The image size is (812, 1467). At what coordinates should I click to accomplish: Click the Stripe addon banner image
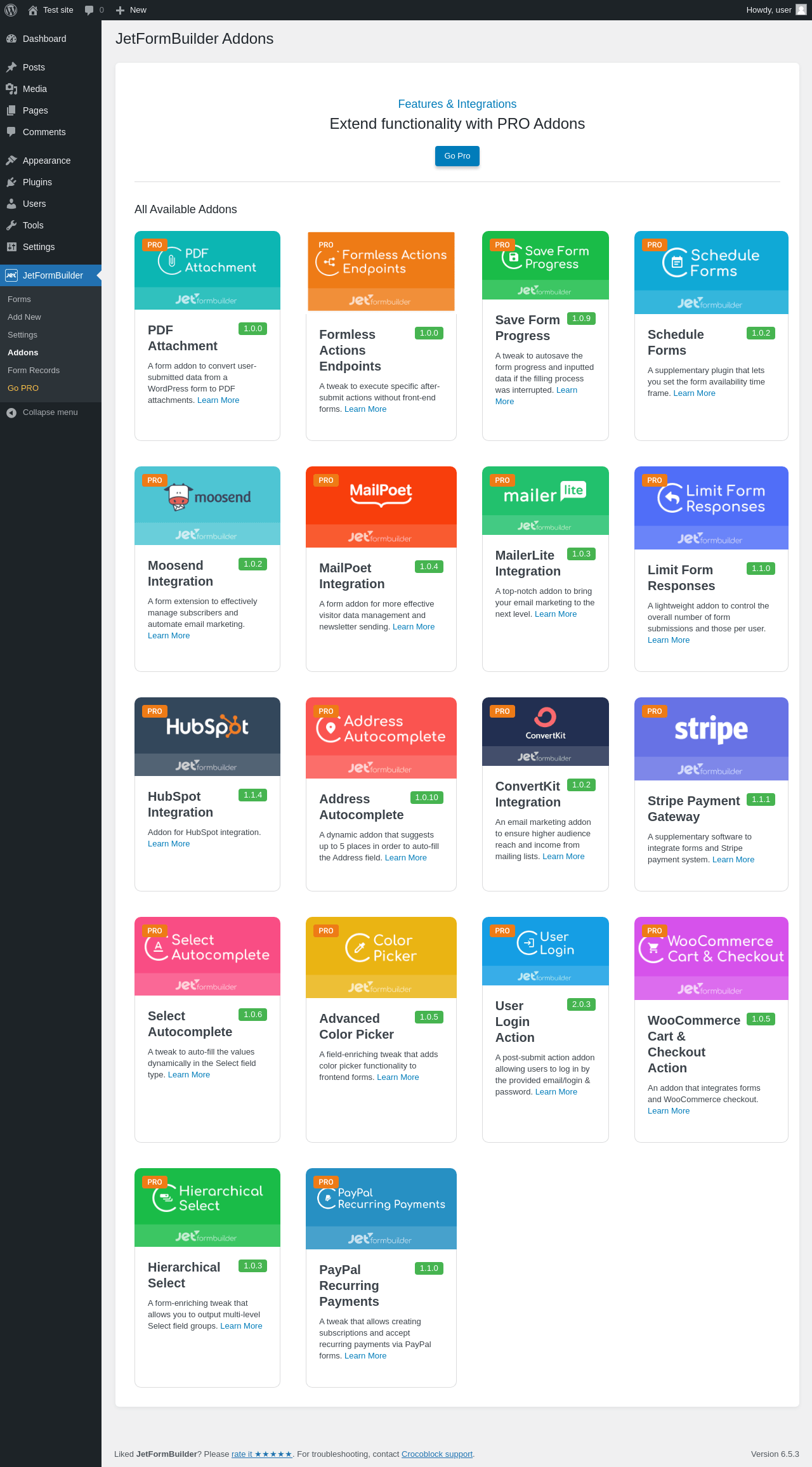(711, 739)
